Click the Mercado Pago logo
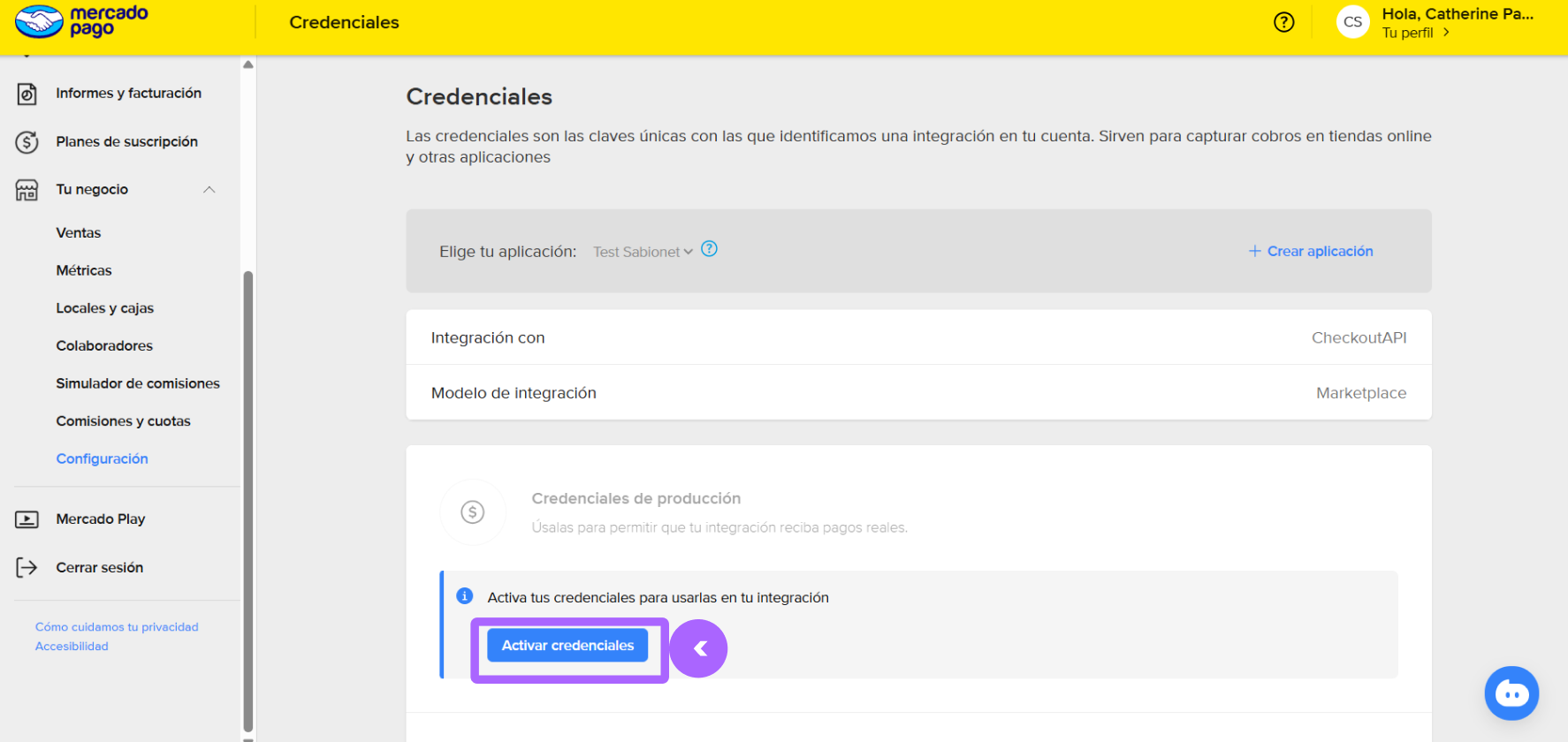The image size is (1568, 742). pos(81,21)
